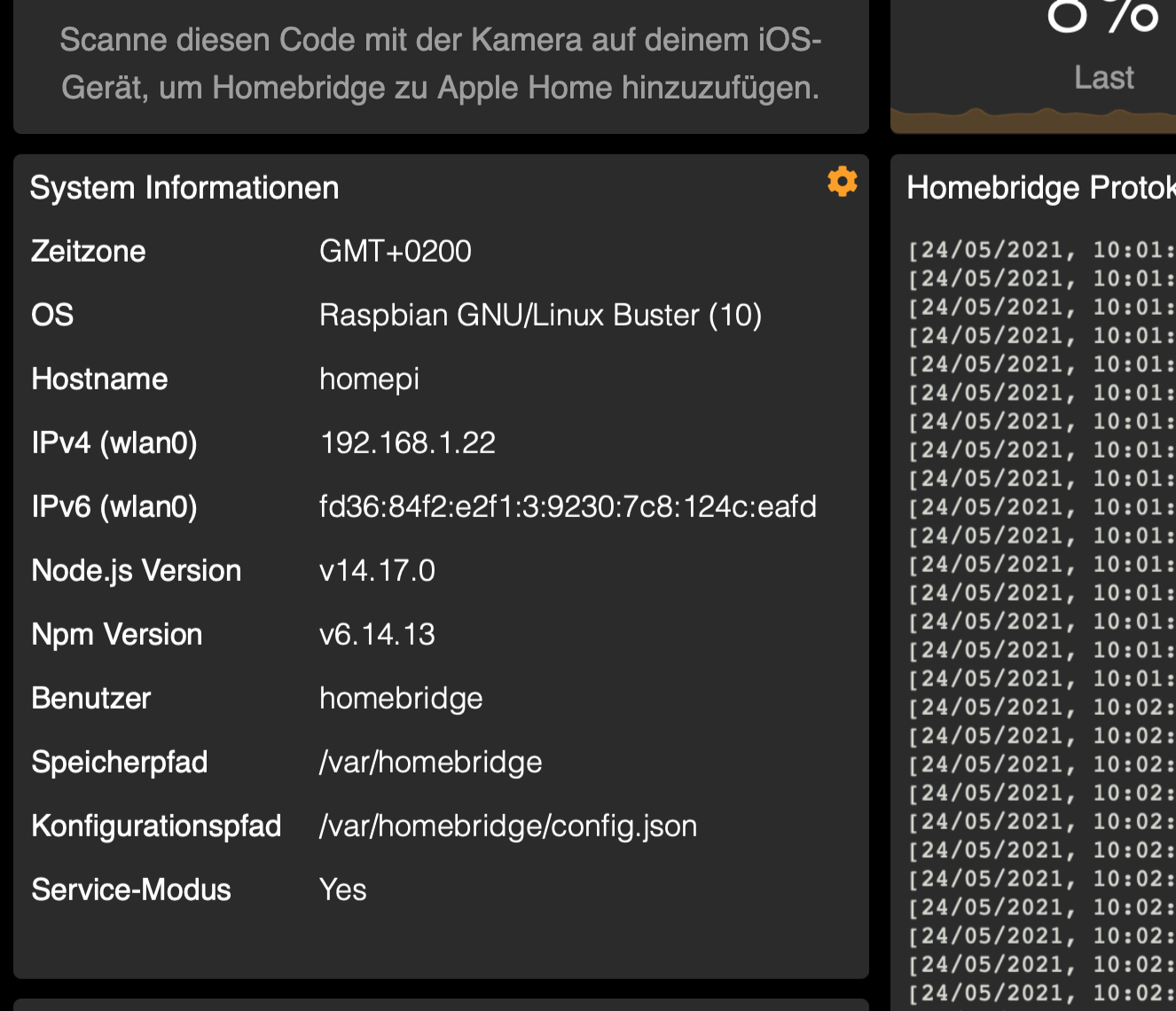Click the CPU load percentage number
This screenshot has height=1011, width=1176.
pos(1102,16)
